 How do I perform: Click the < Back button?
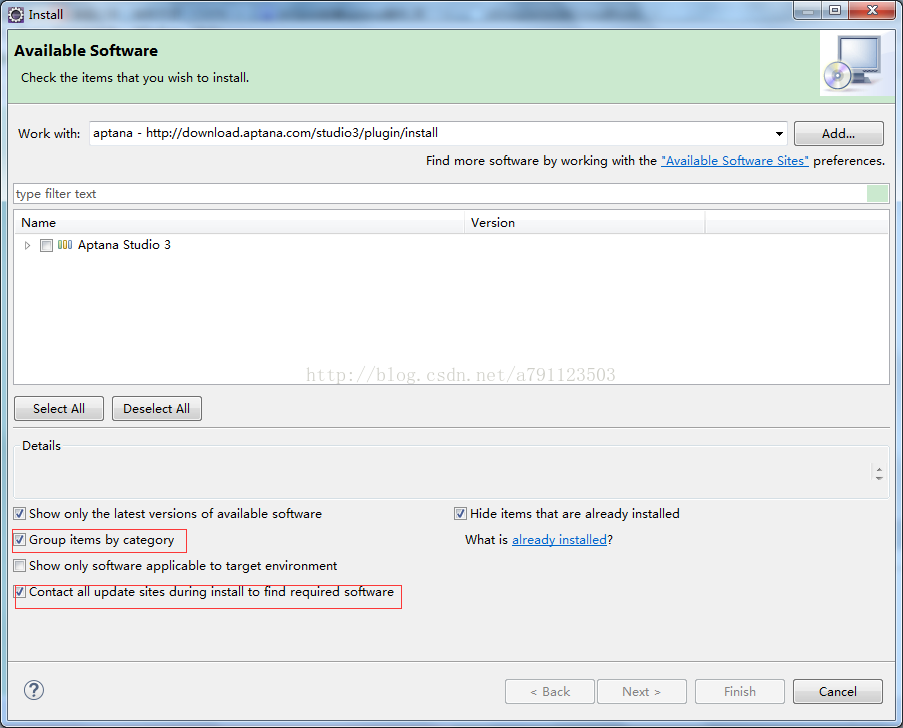click(549, 691)
